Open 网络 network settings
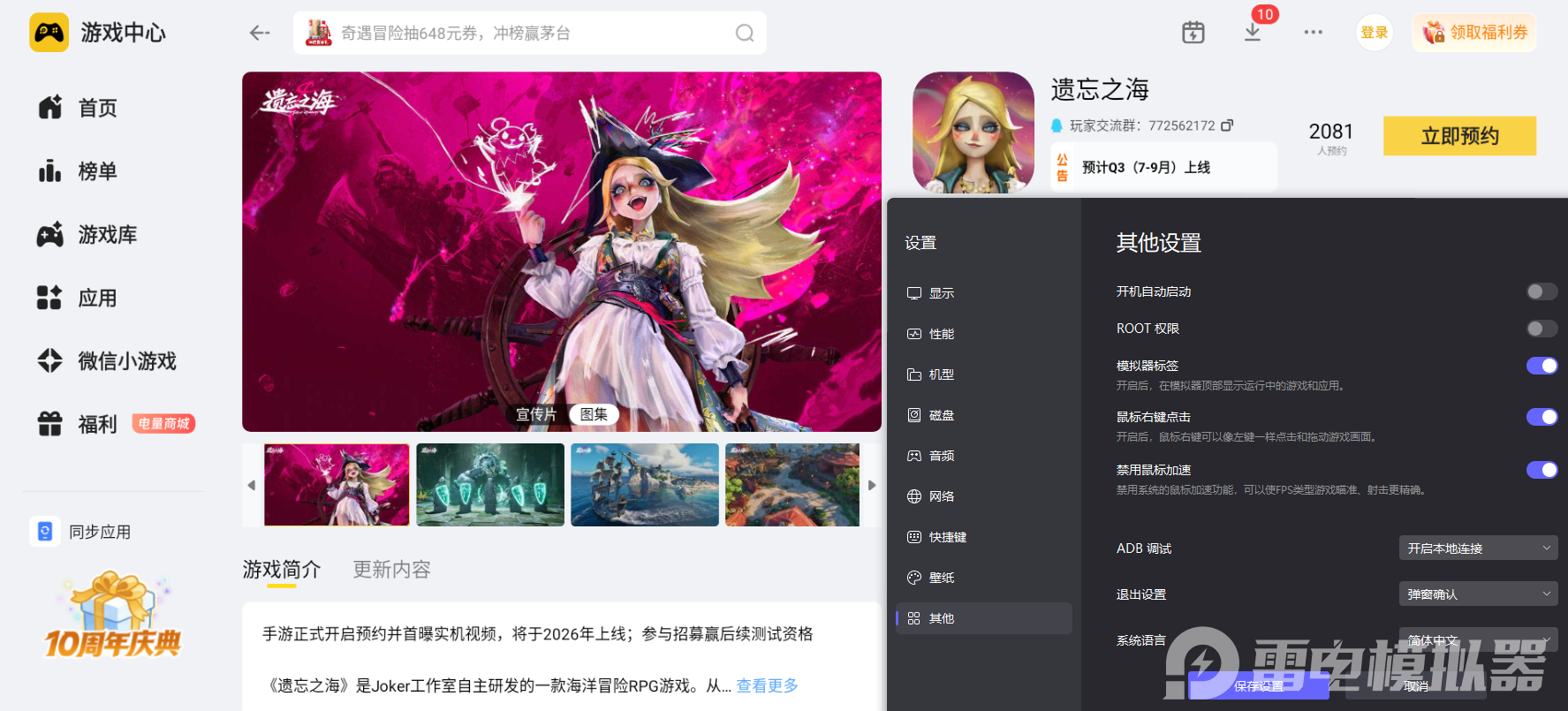The width and height of the screenshot is (1568, 711). pyautogui.click(x=984, y=496)
